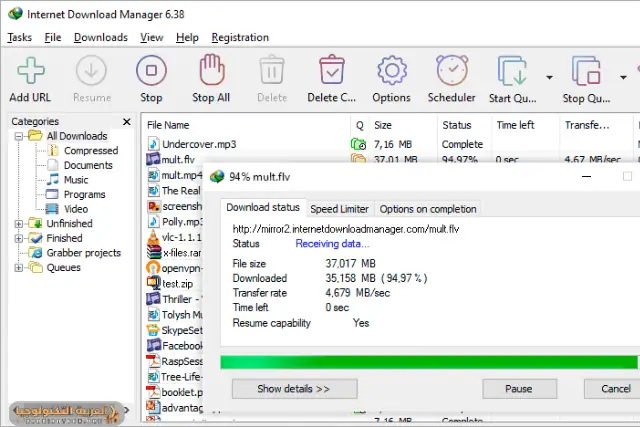Click the RaspSess PDF file icon
640x427 pixels.
coord(153,361)
